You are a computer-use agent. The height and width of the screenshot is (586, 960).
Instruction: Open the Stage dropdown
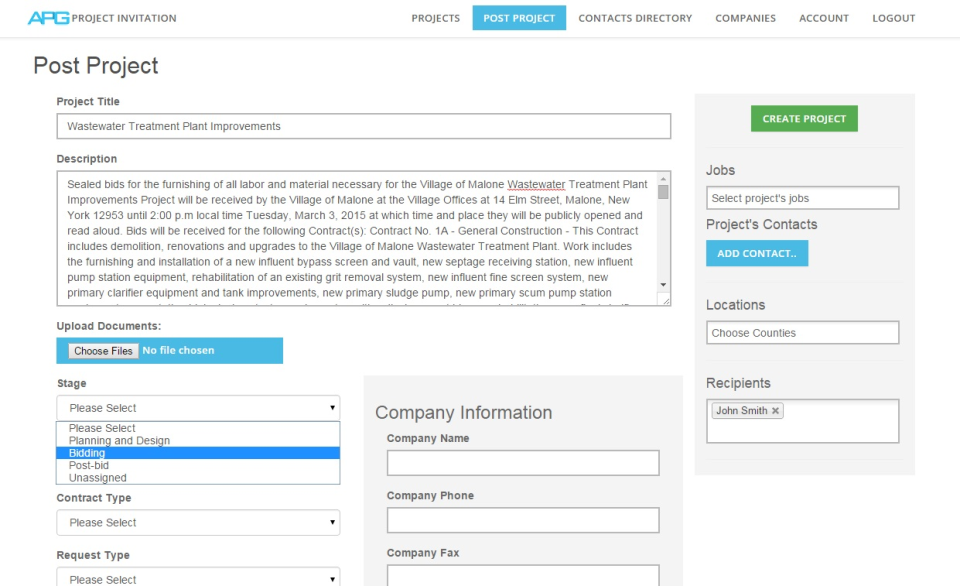click(x=198, y=408)
